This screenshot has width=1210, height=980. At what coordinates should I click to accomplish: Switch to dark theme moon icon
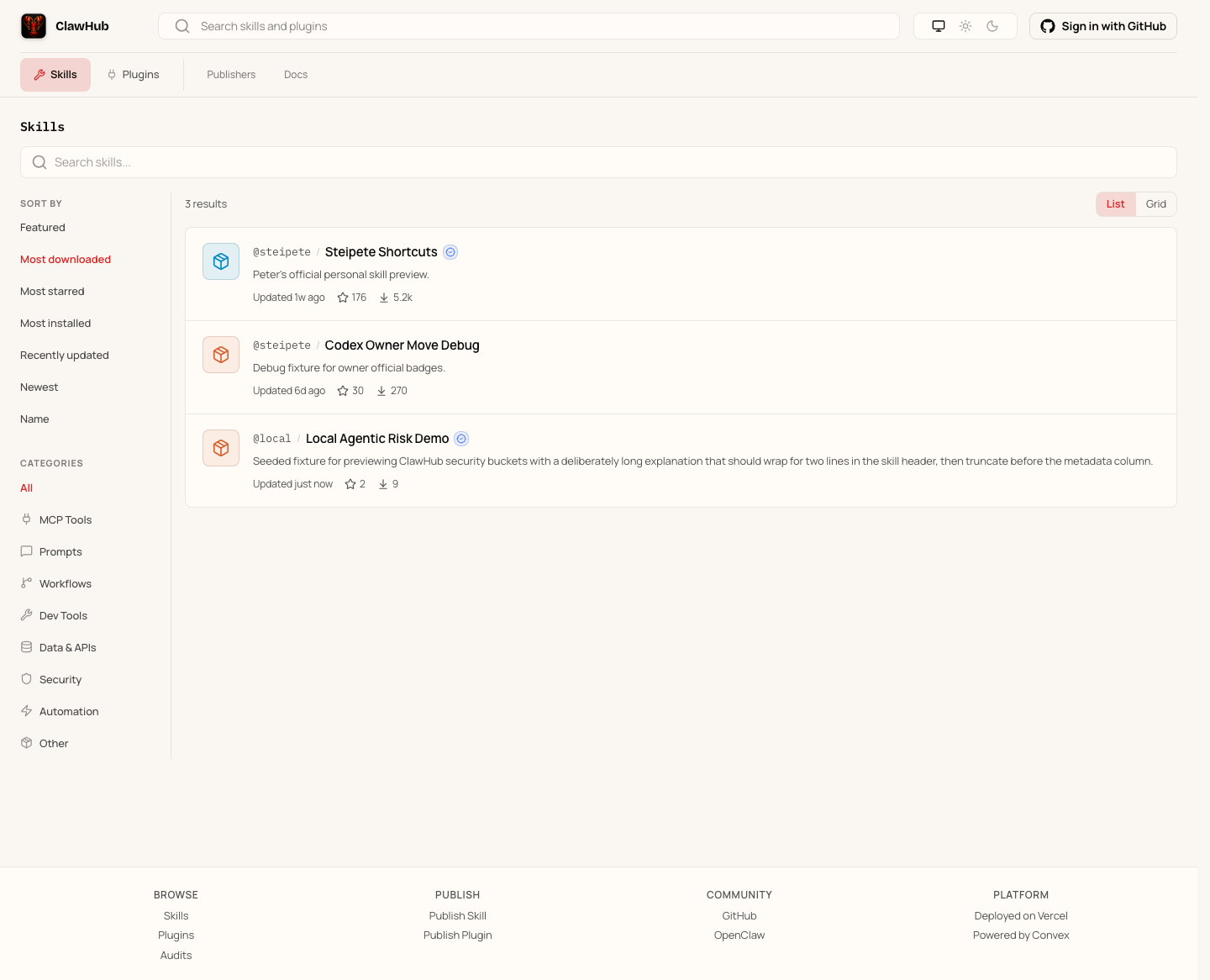tap(992, 26)
